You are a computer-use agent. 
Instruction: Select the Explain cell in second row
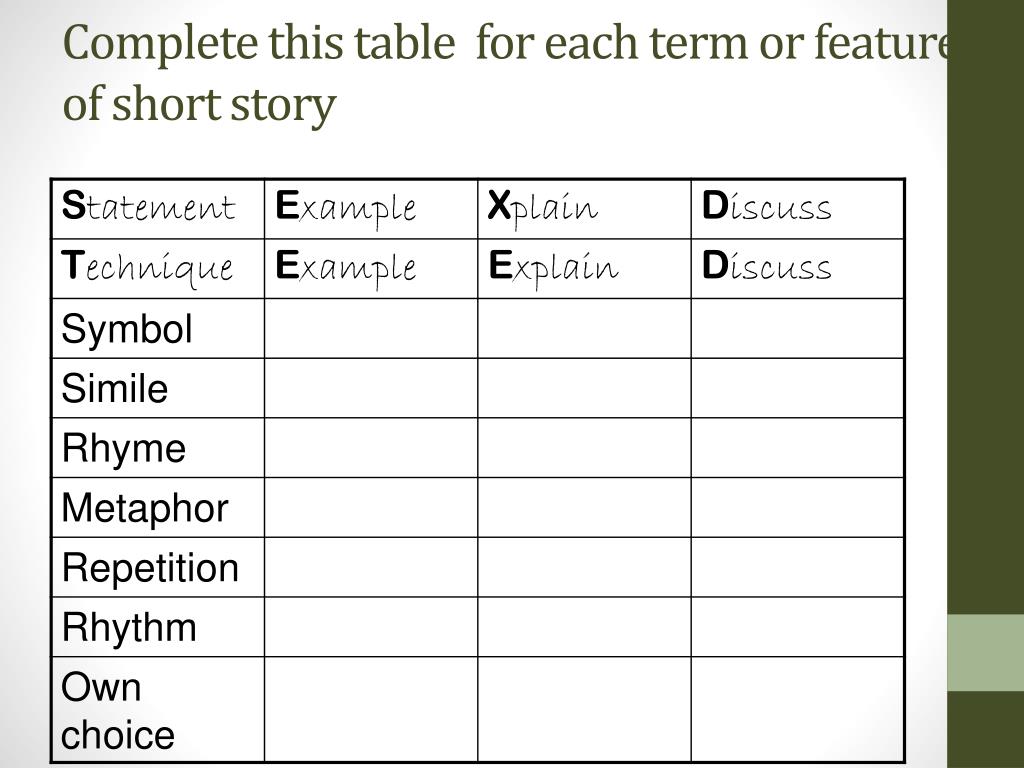(x=584, y=269)
